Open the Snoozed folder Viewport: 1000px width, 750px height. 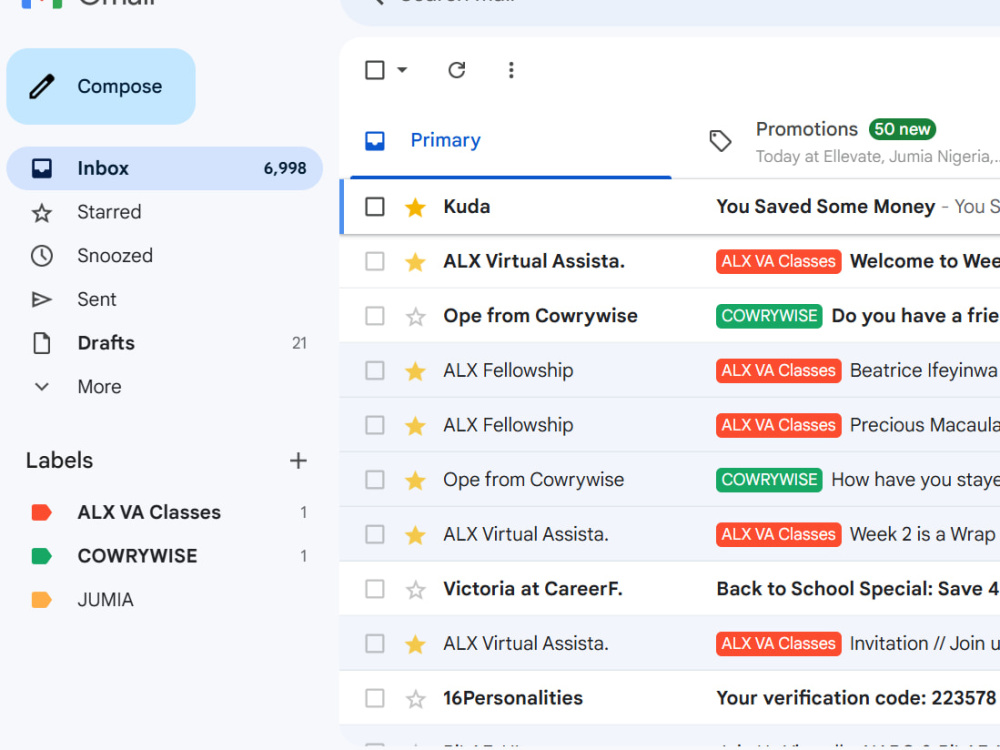[x=165, y=256]
